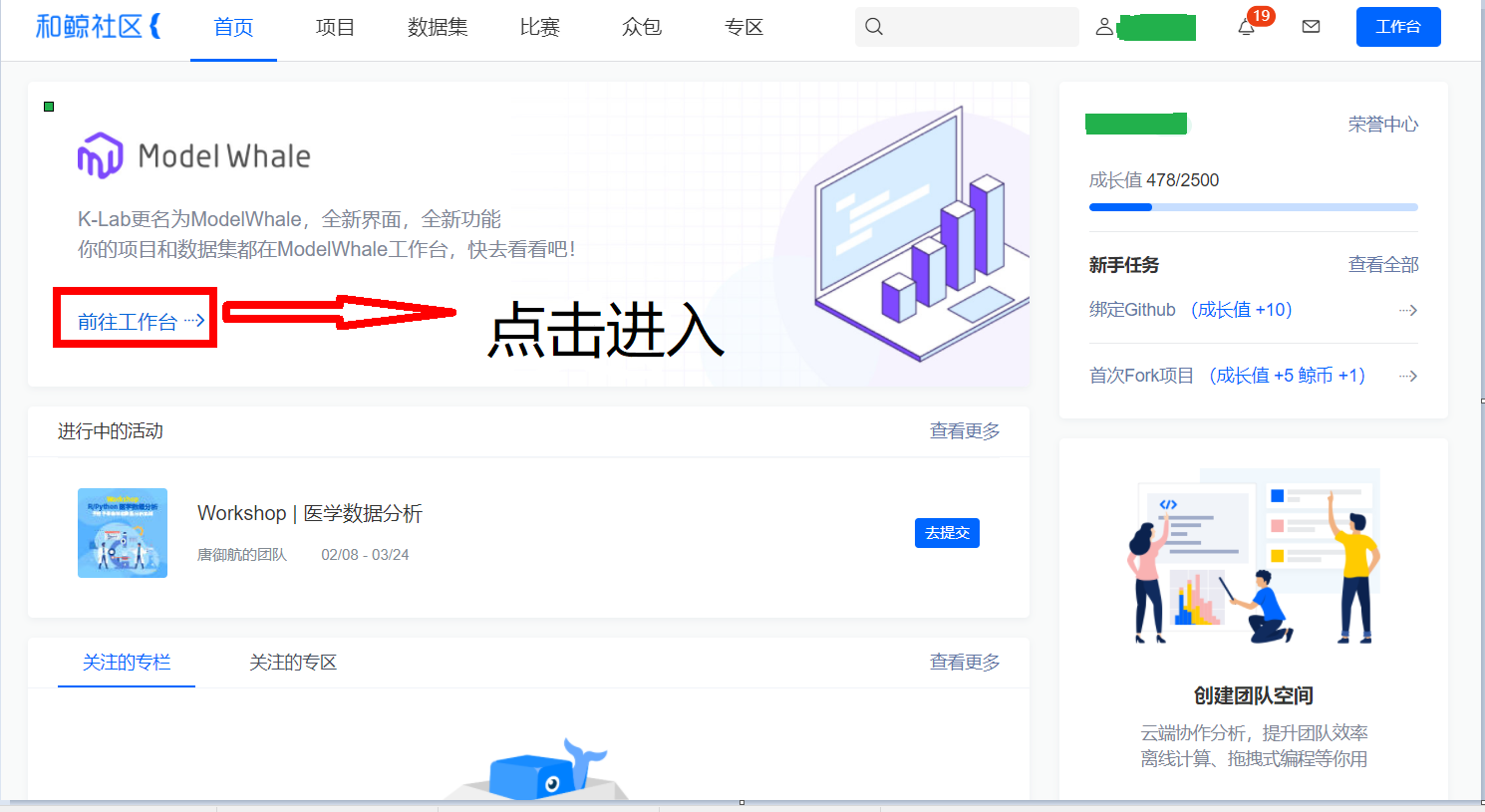
Task: Open the user profile icon
Action: [x=1104, y=27]
